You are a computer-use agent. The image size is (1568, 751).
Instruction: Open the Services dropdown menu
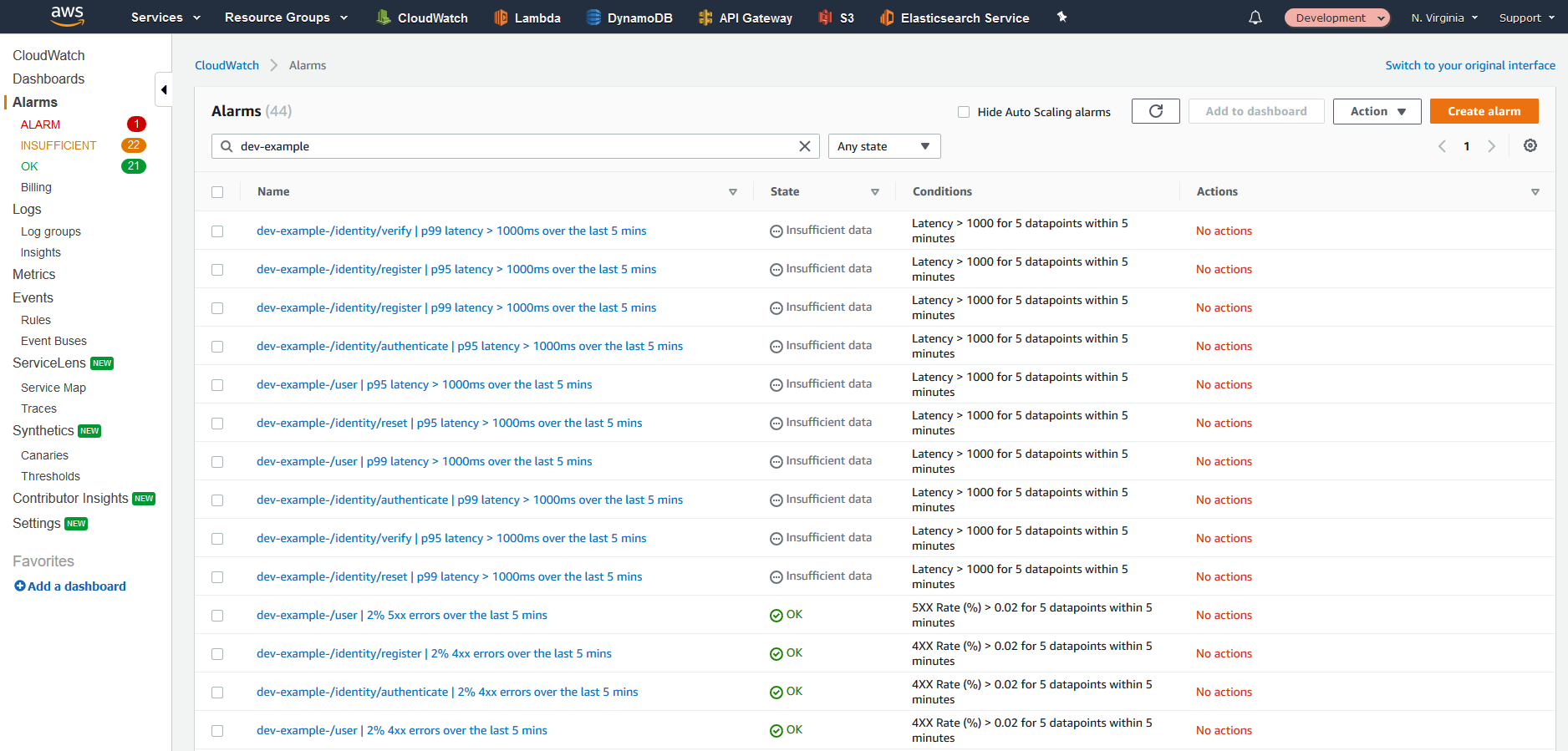tap(165, 18)
